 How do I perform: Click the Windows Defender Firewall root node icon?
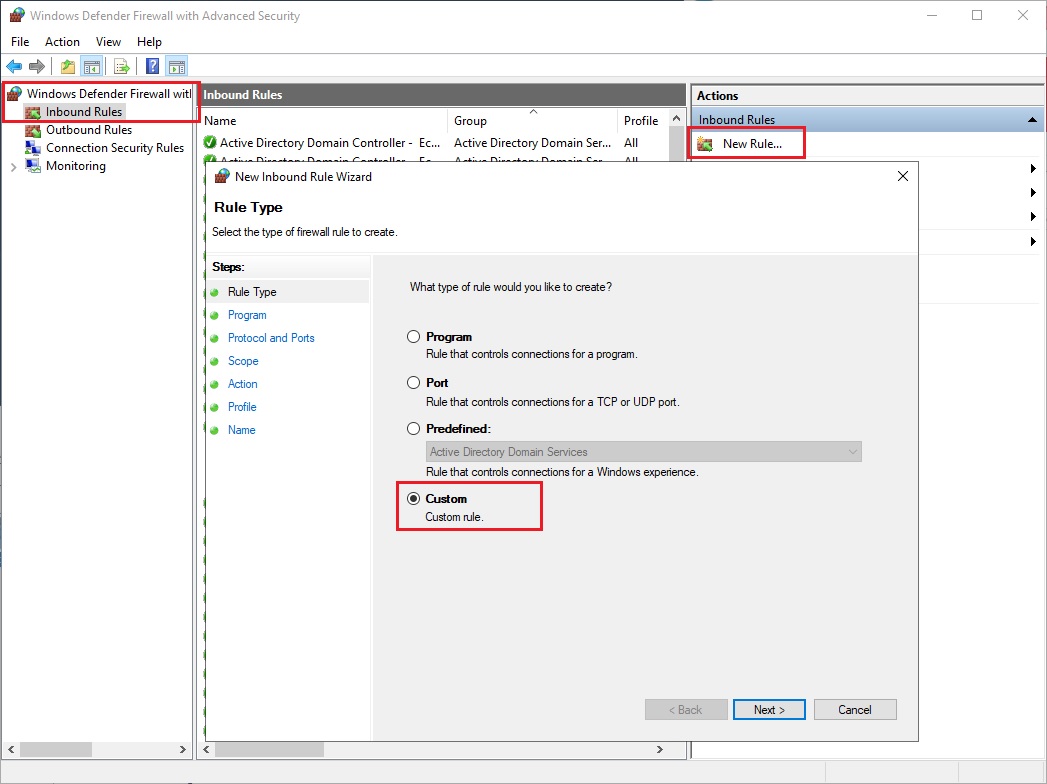(15, 93)
